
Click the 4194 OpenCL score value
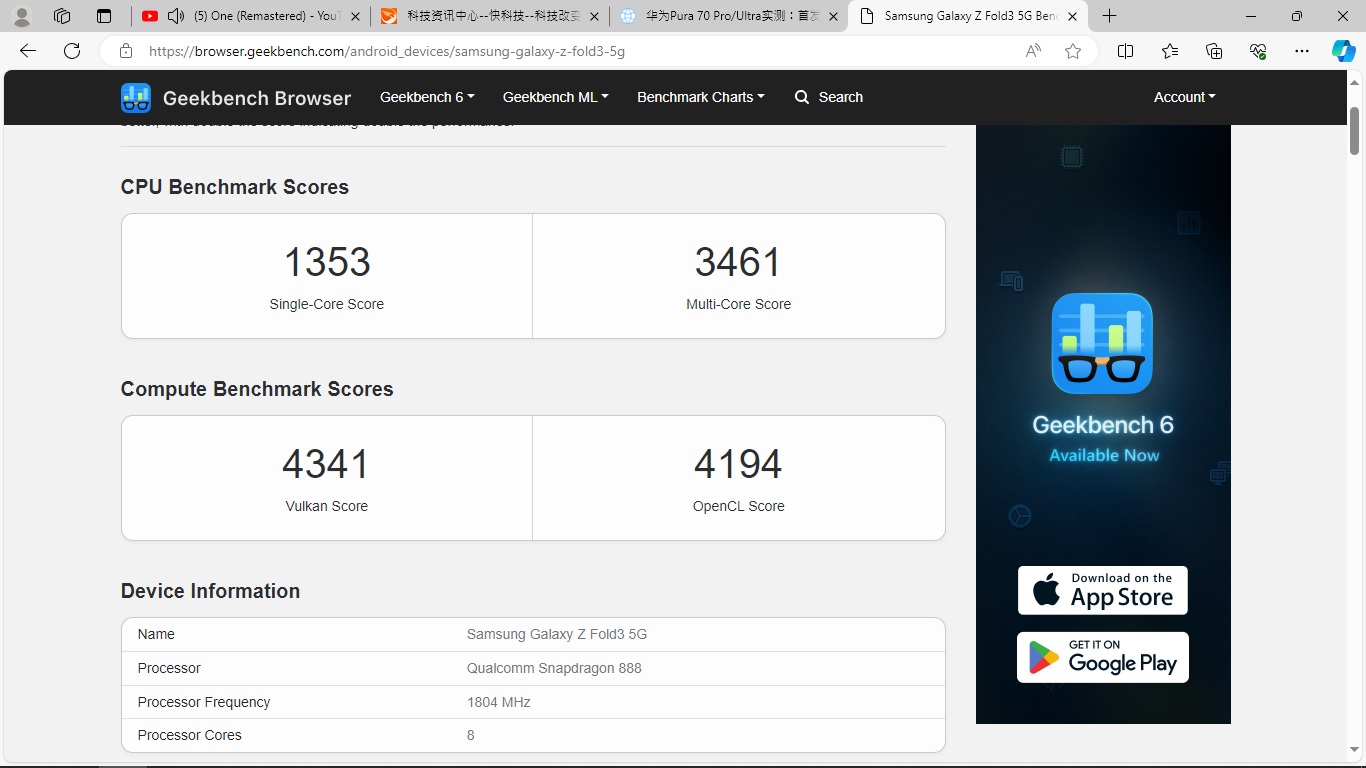point(738,464)
